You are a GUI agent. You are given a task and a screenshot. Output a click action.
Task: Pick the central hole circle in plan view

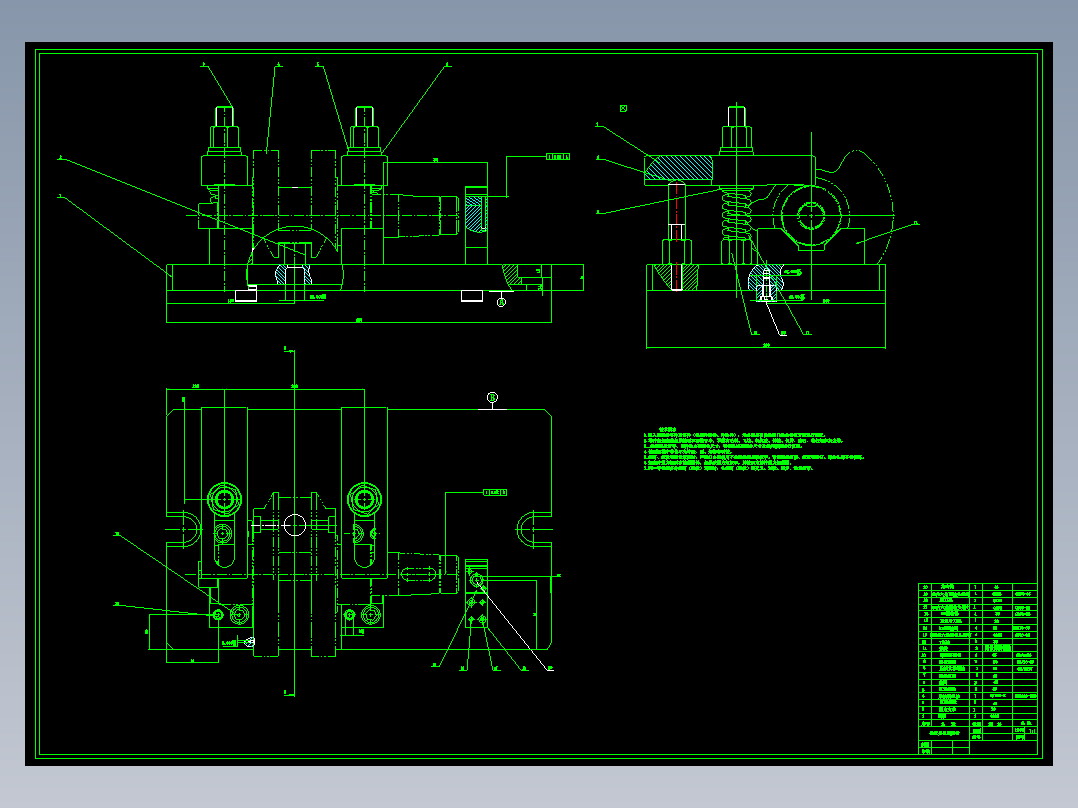pyautogui.click(x=294, y=525)
